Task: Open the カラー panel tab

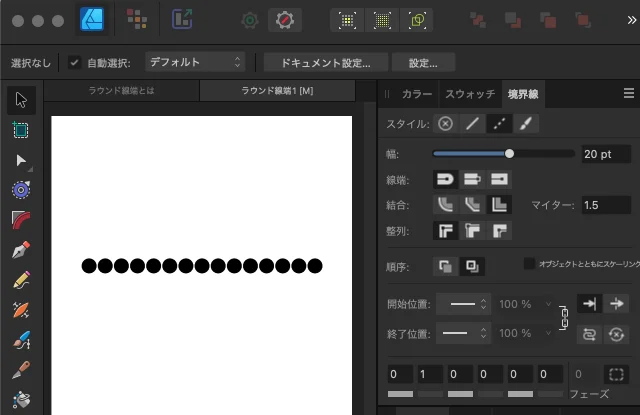Action: 417,94
